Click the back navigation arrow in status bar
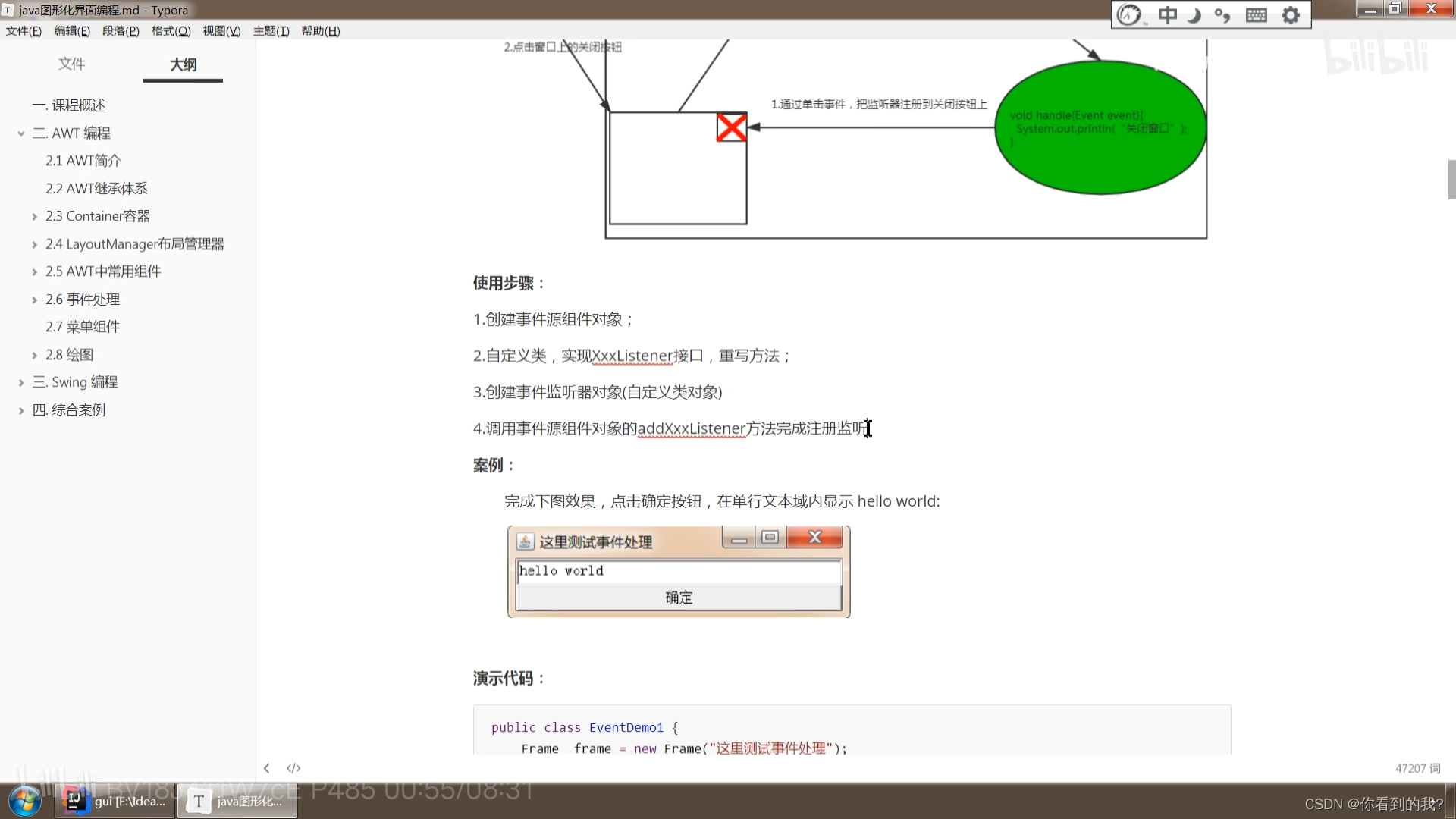This screenshot has width=1456, height=819. (x=266, y=768)
